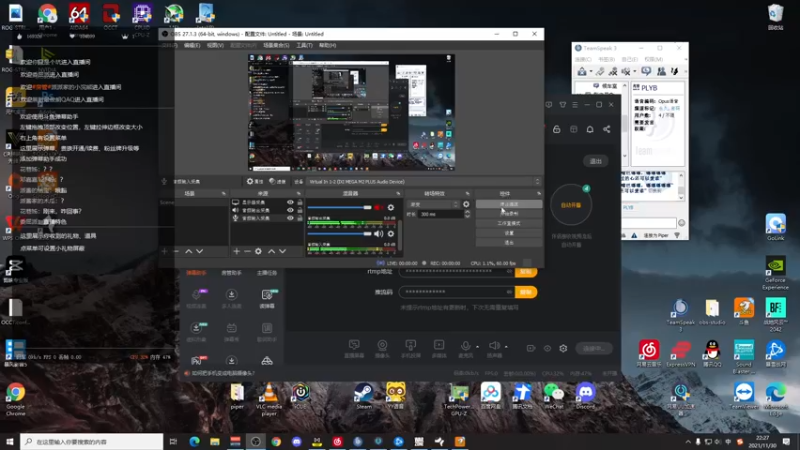Click capture screen icon in streaming toolbar

(354, 345)
